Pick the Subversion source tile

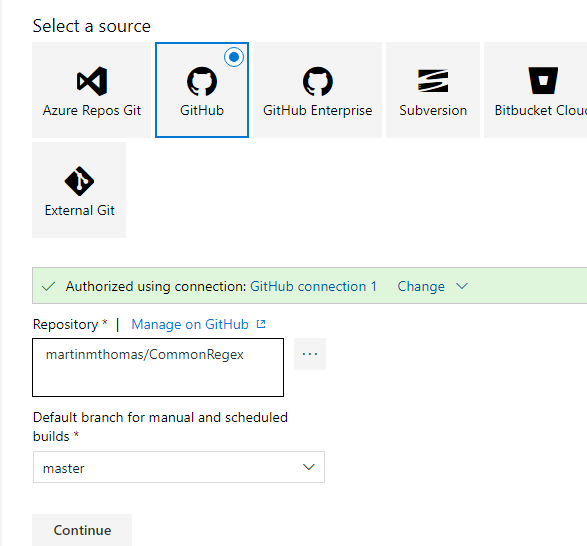click(x=433, y=90)
